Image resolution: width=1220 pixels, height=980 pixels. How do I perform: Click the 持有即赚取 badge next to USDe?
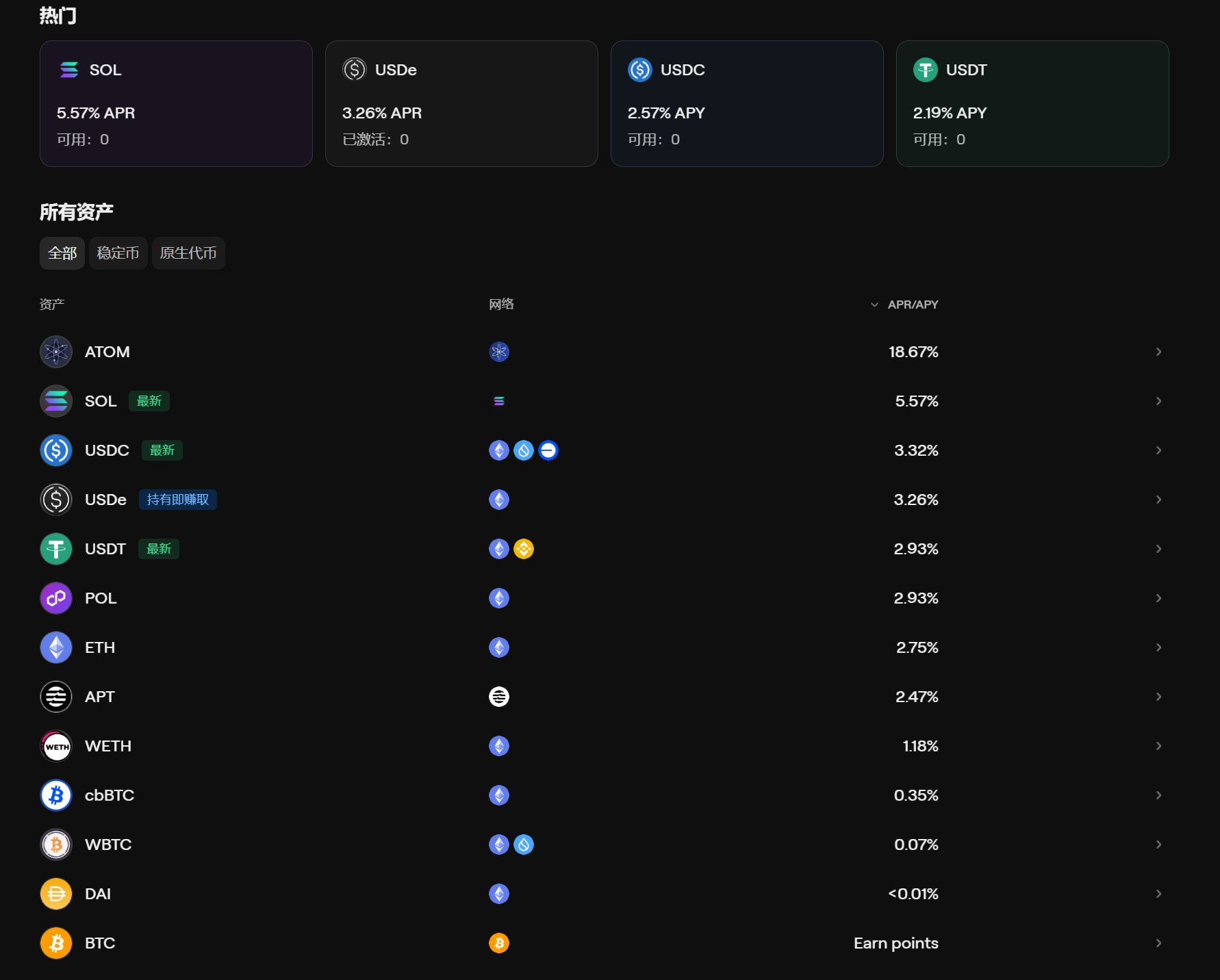178,500
